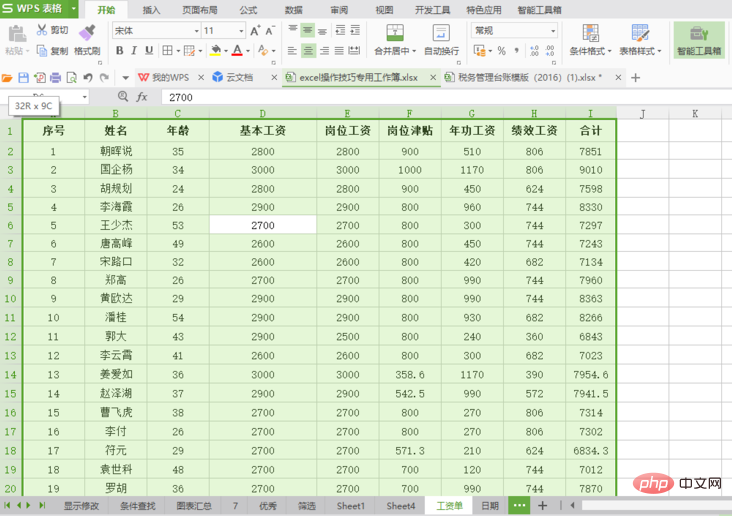Apply cell borders icon
Image resolution: width=732 pixels, height=516 pixels.
tap(167, 50)
